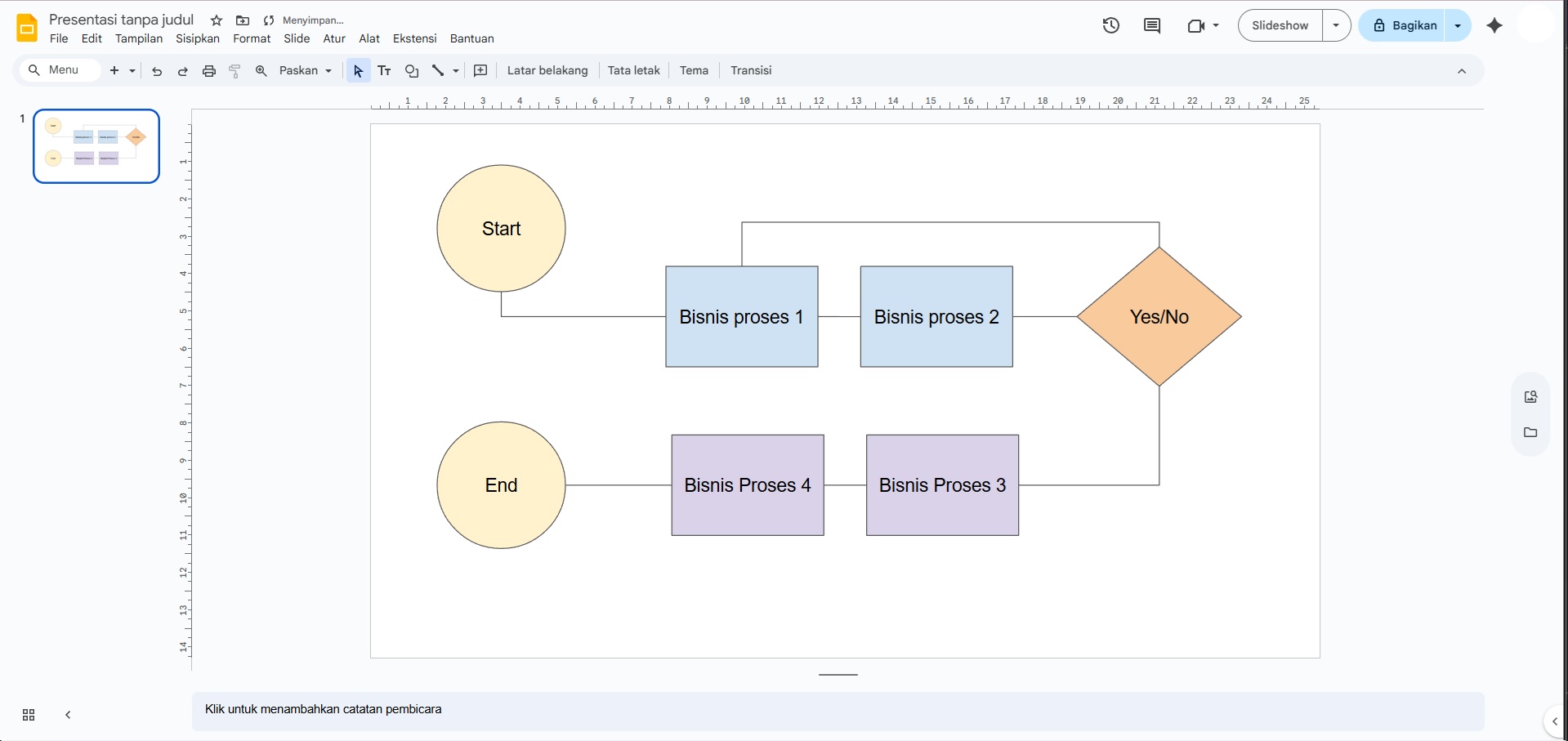Screen dimensions: 1568x741
Task: Open the Alat menu
Action: (x=369, y=38)
